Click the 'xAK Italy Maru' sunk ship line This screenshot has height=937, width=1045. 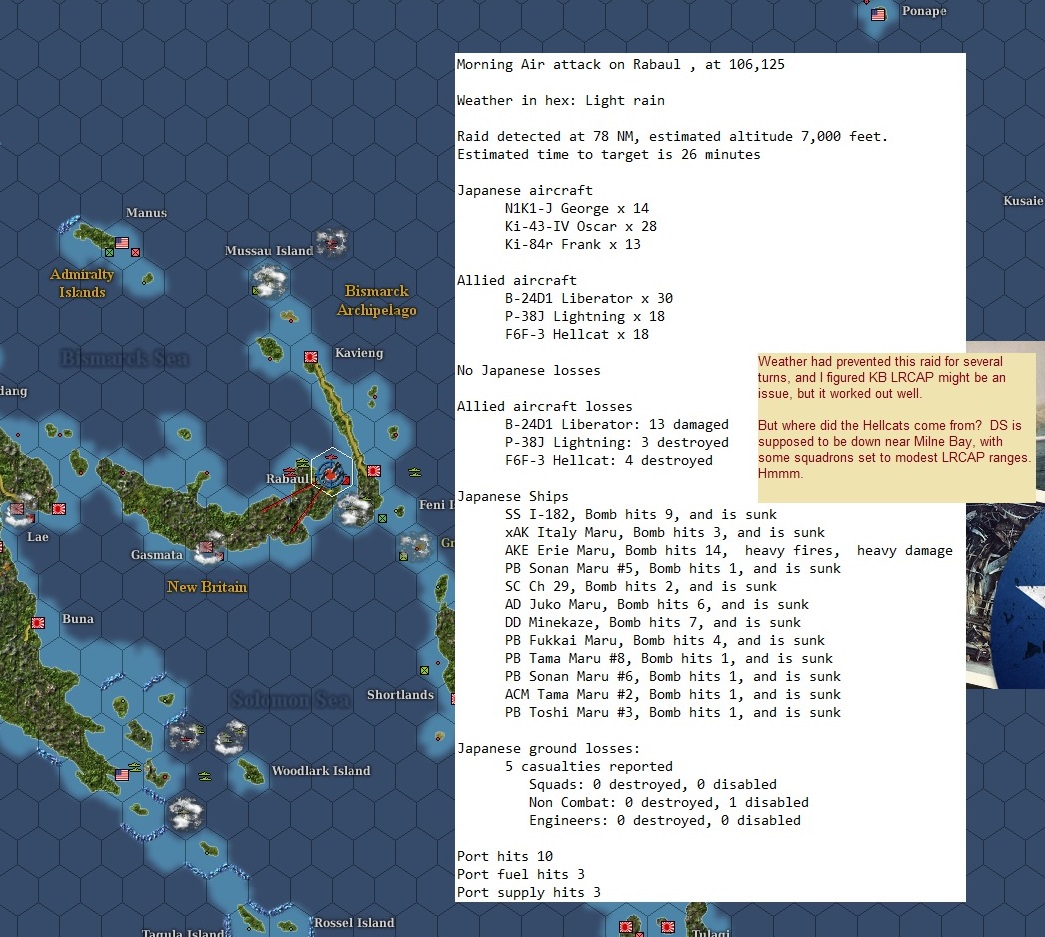(664, 532)
